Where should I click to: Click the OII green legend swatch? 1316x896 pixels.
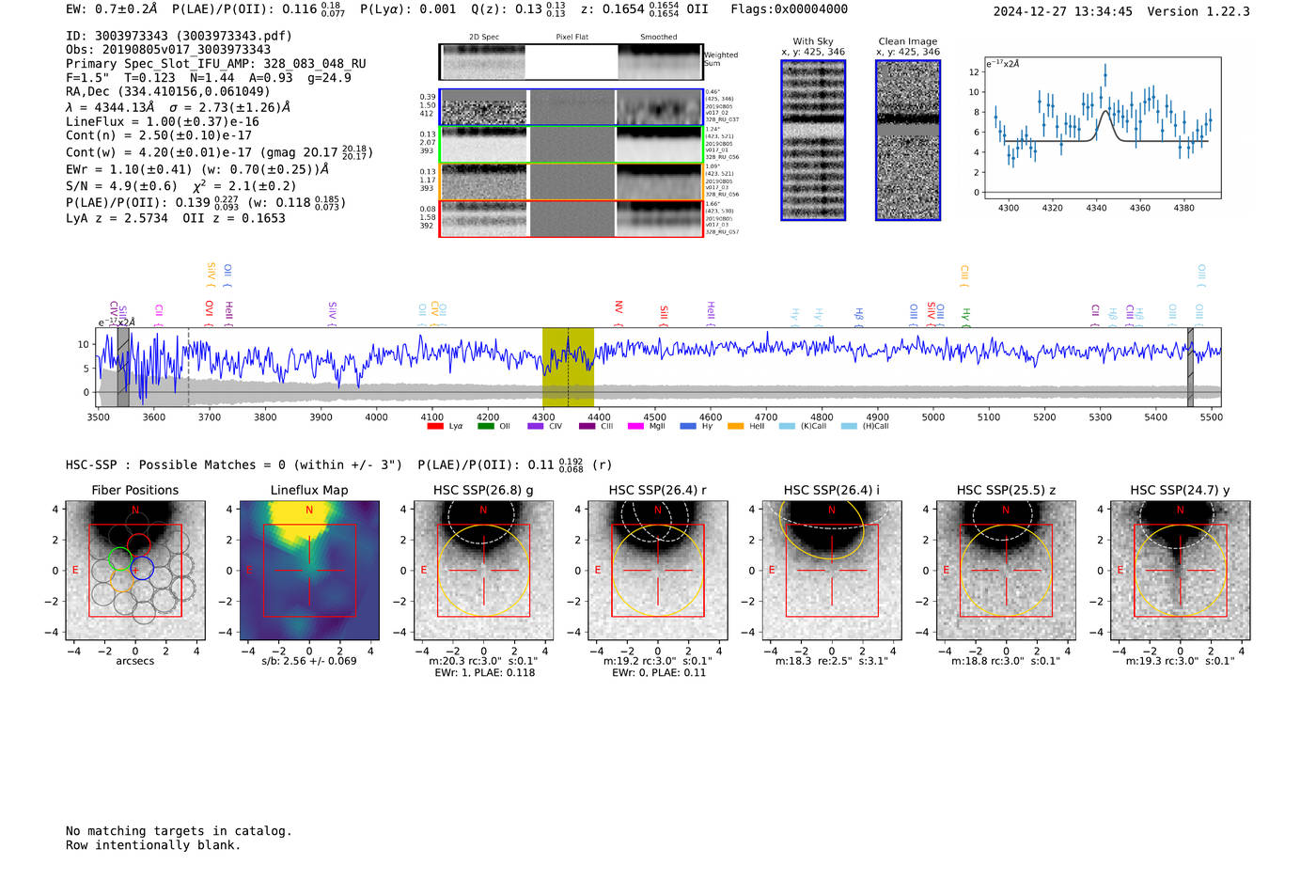point(485,427)
